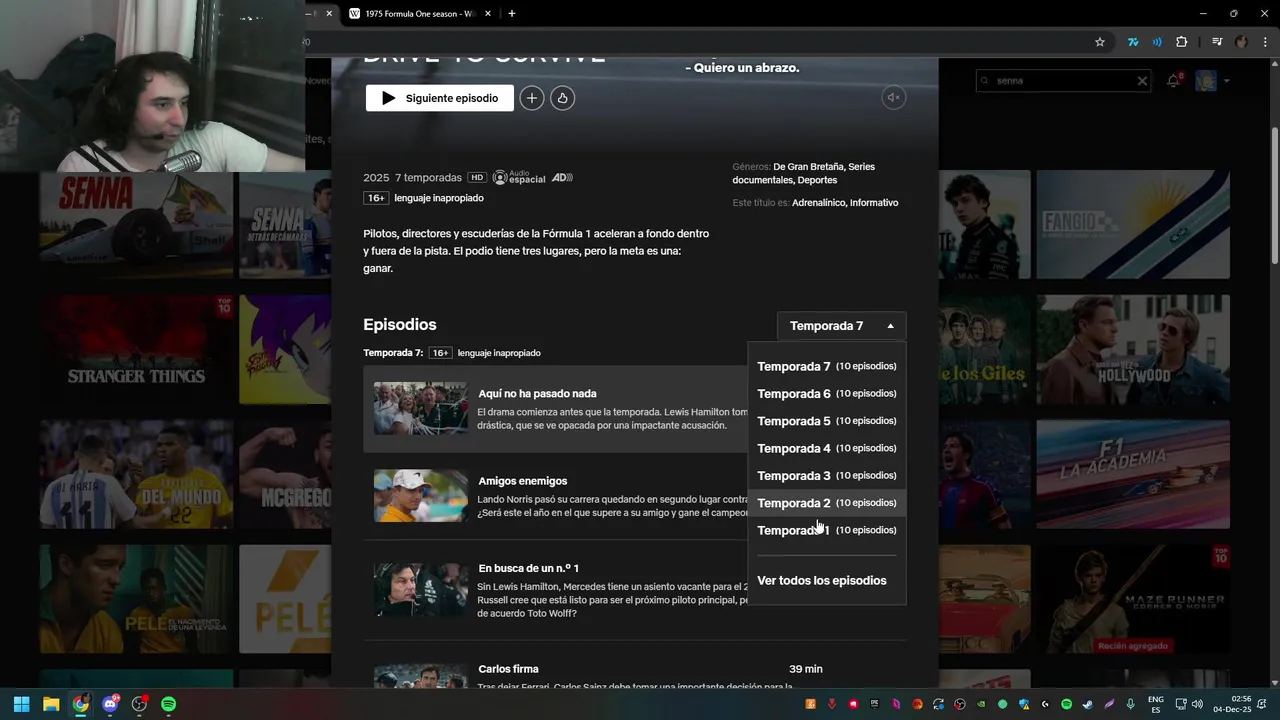Select Temporada 3 from the season list
The image size is (1280, 720).
[827, 476]
